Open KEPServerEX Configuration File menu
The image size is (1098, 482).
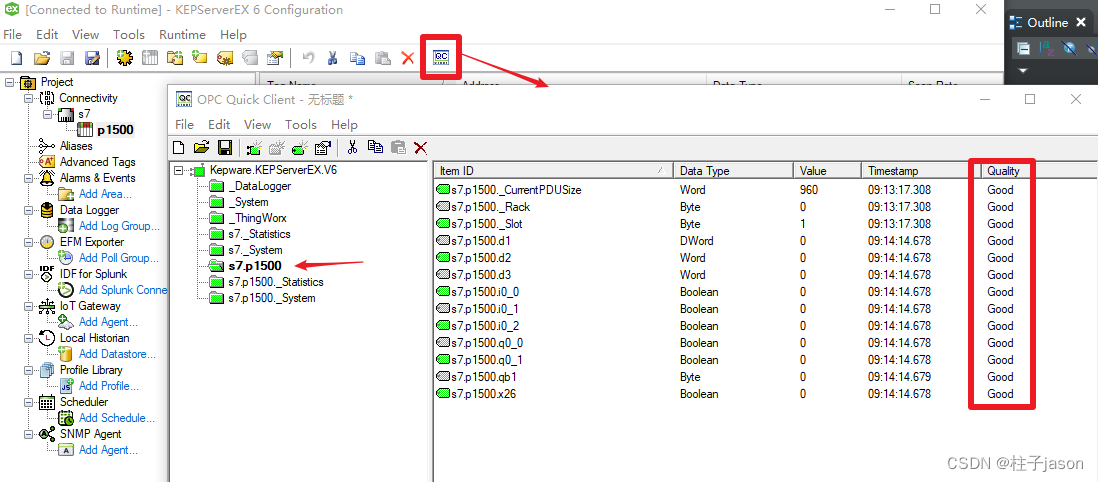[13, 34]
